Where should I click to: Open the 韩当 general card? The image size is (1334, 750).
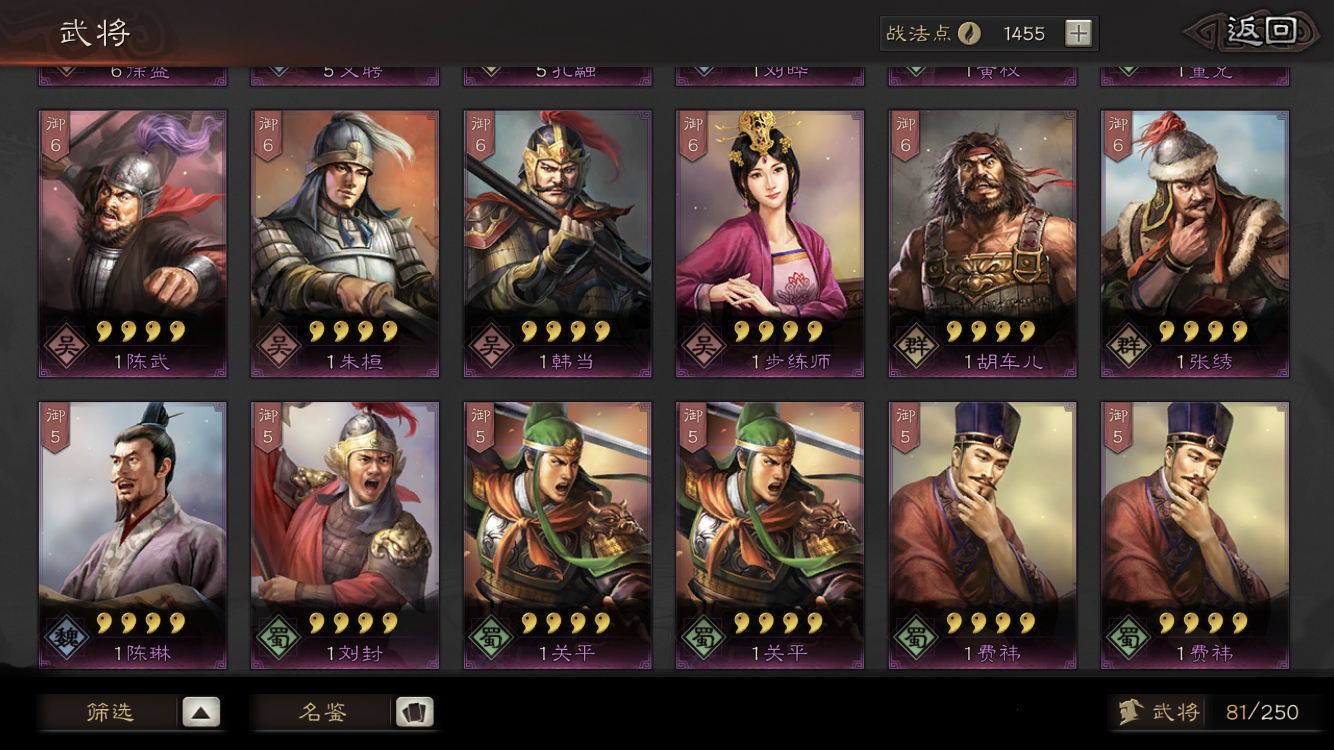(558, 244)
